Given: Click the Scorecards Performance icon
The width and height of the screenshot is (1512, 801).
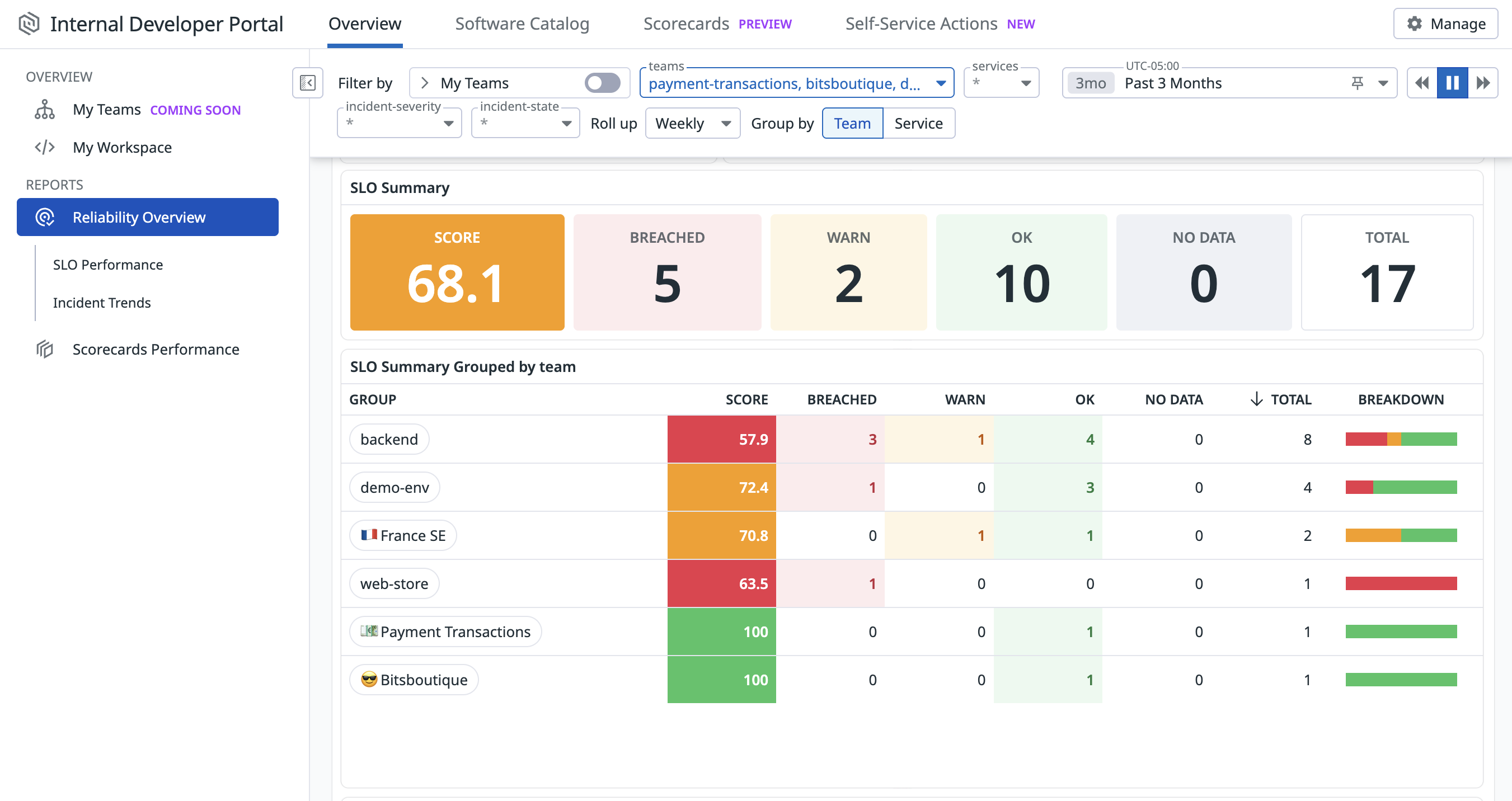Looking at the screenshot, I should [45, 349].
